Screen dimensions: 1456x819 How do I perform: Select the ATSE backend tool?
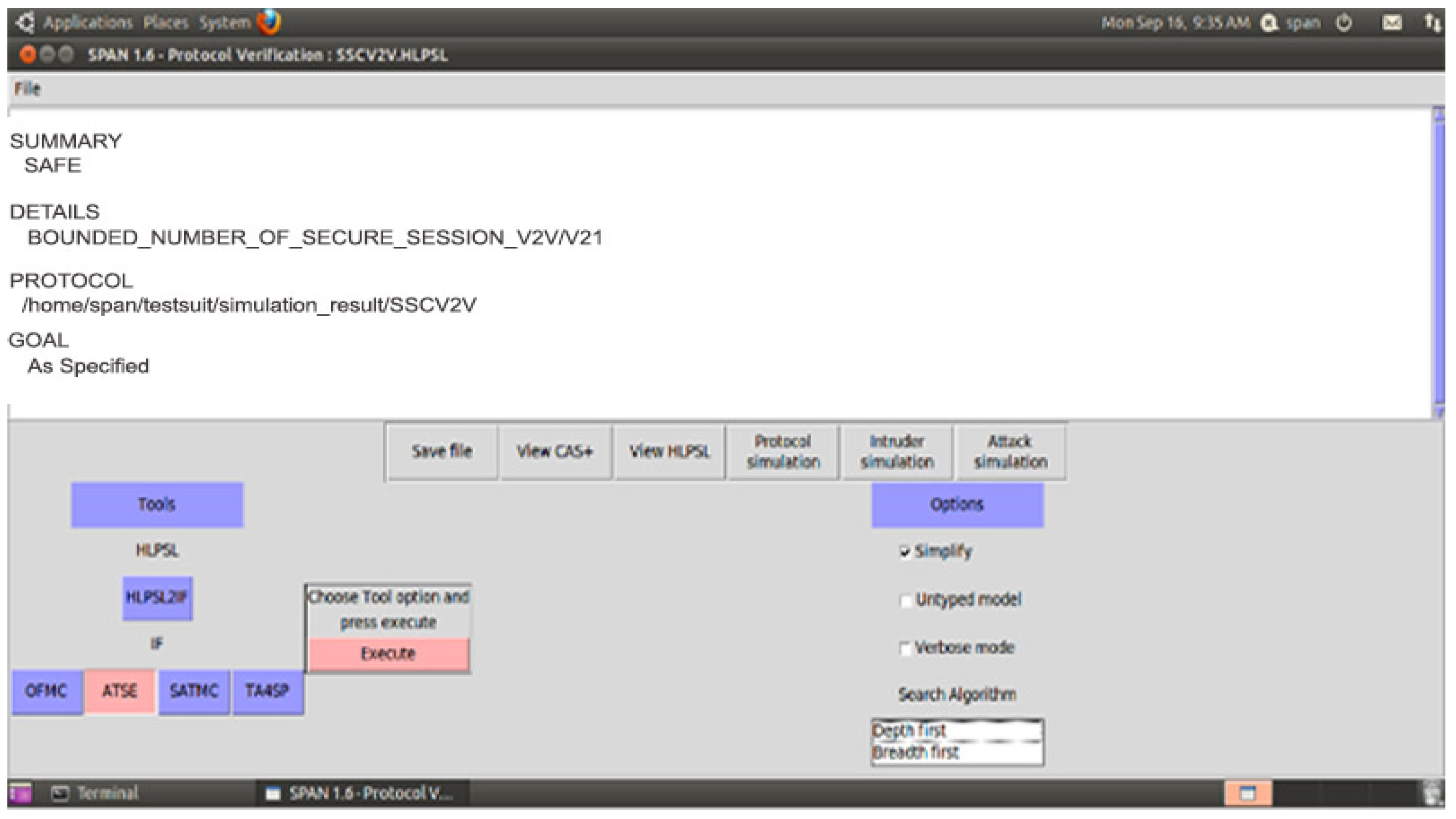119,691
